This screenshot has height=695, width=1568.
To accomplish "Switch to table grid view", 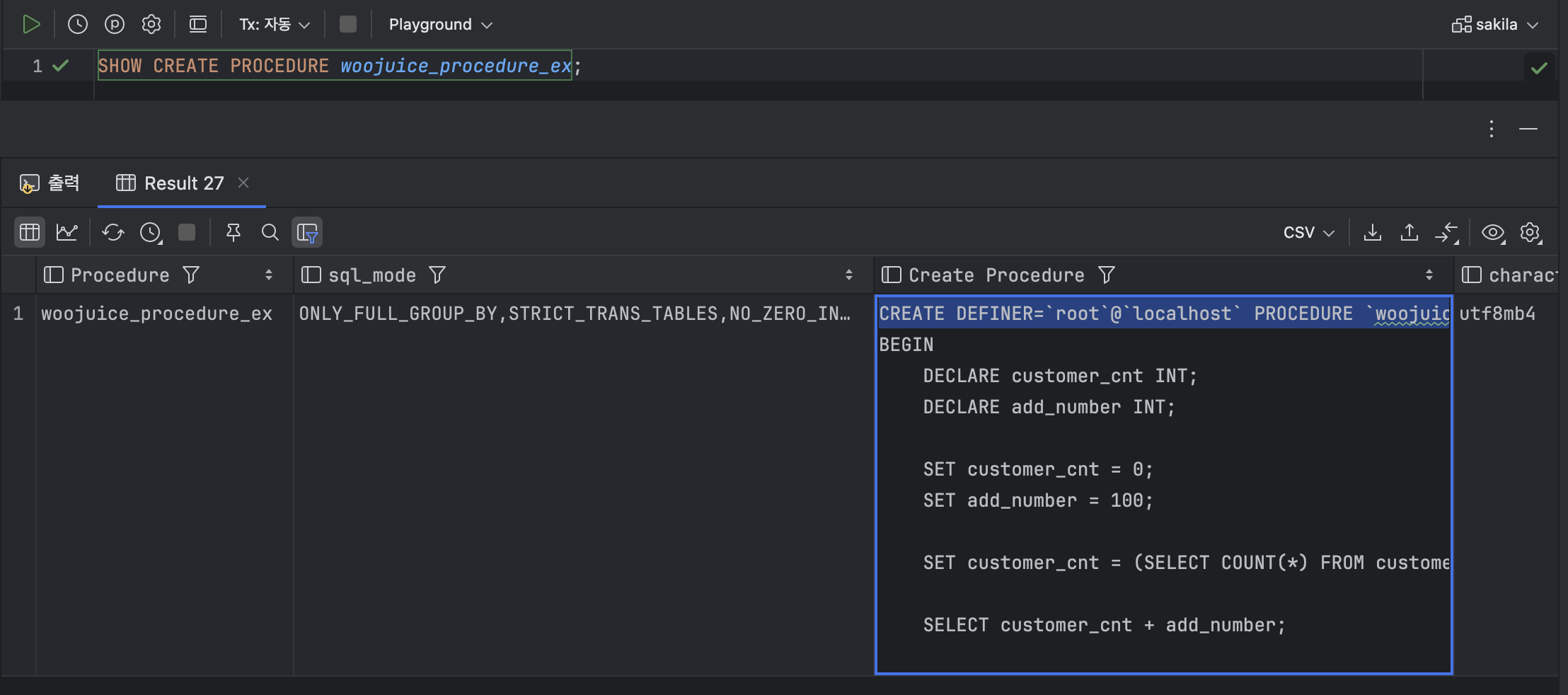I will (x=30, y=232).
